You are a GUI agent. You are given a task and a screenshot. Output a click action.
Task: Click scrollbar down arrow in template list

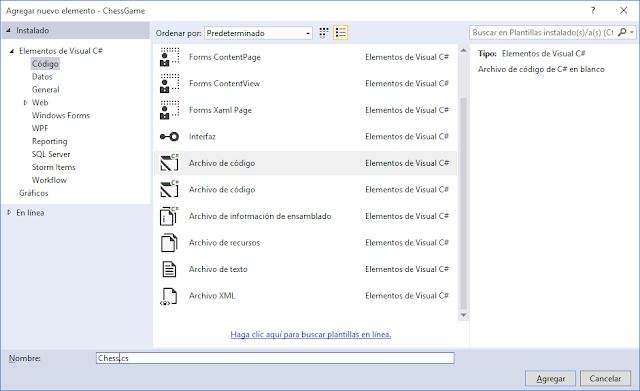(x=463, y=315)
